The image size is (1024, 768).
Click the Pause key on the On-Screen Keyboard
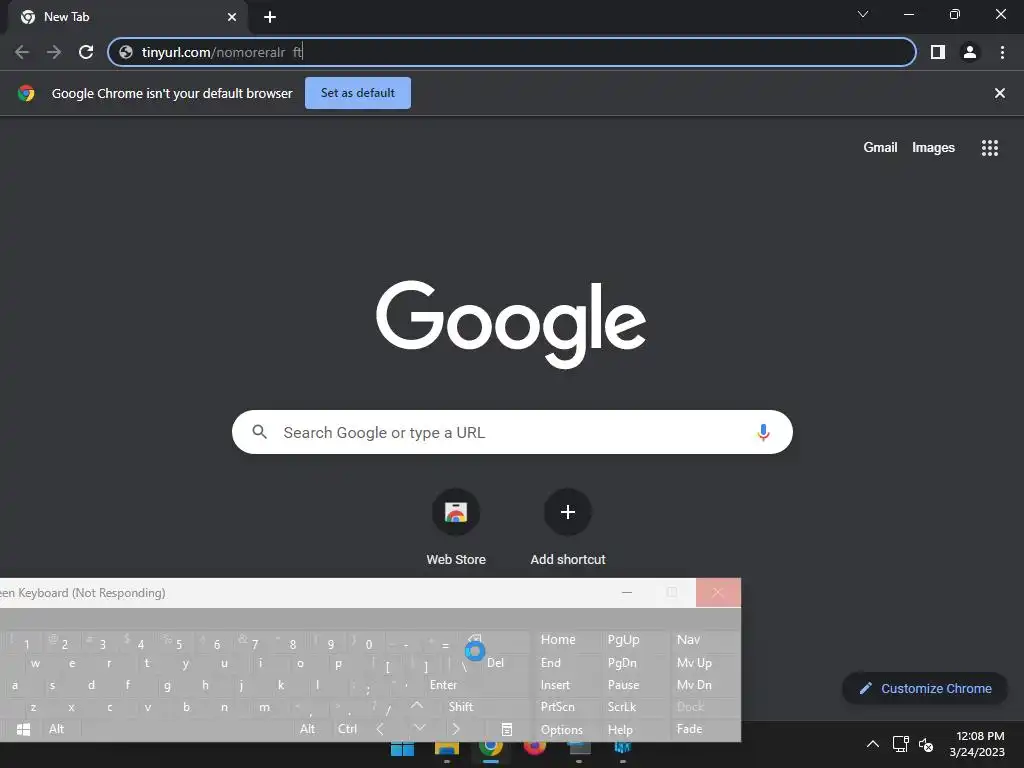click(x=624, y=685)
